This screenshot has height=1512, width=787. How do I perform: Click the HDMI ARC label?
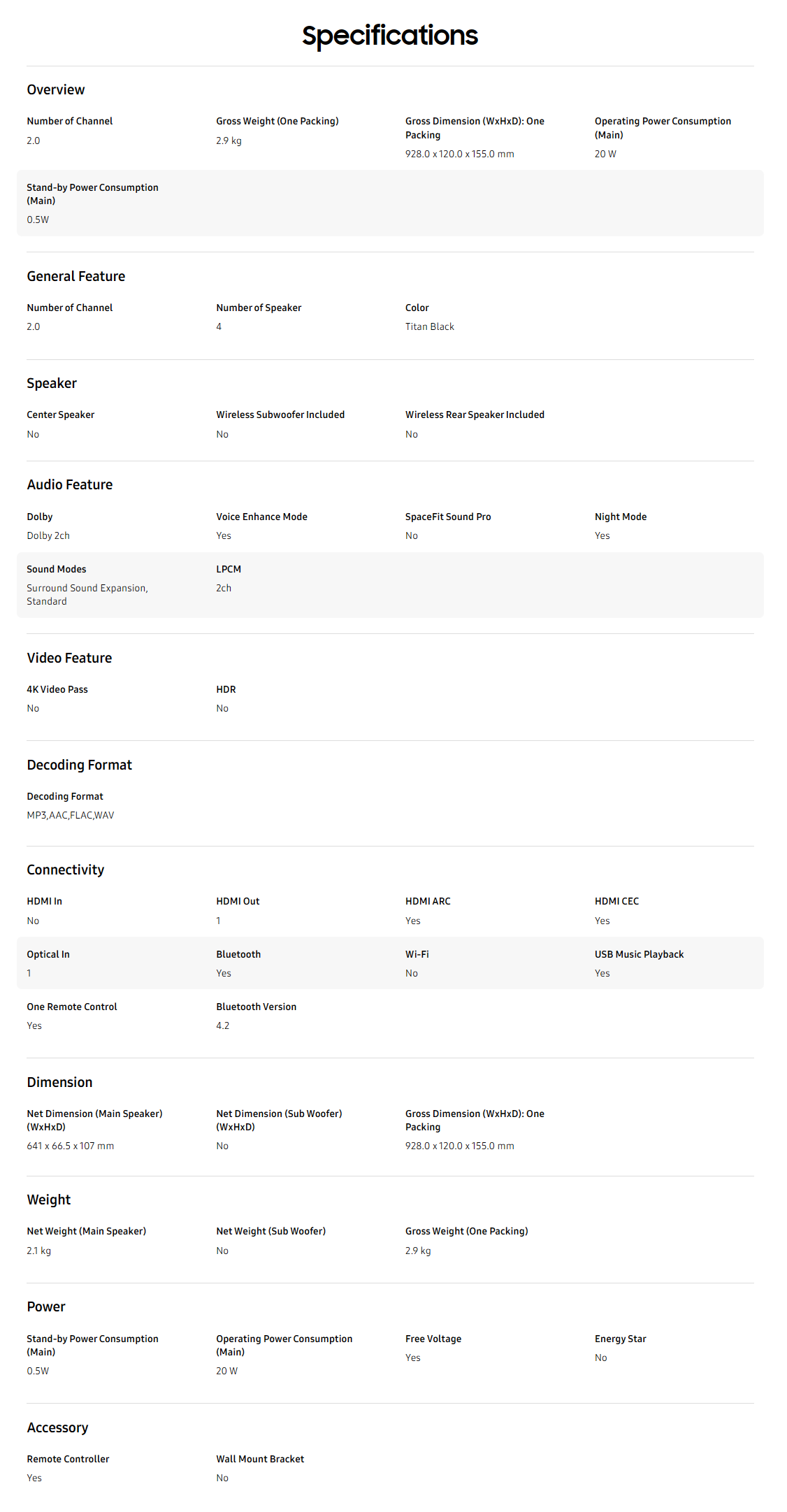[428, 901]
